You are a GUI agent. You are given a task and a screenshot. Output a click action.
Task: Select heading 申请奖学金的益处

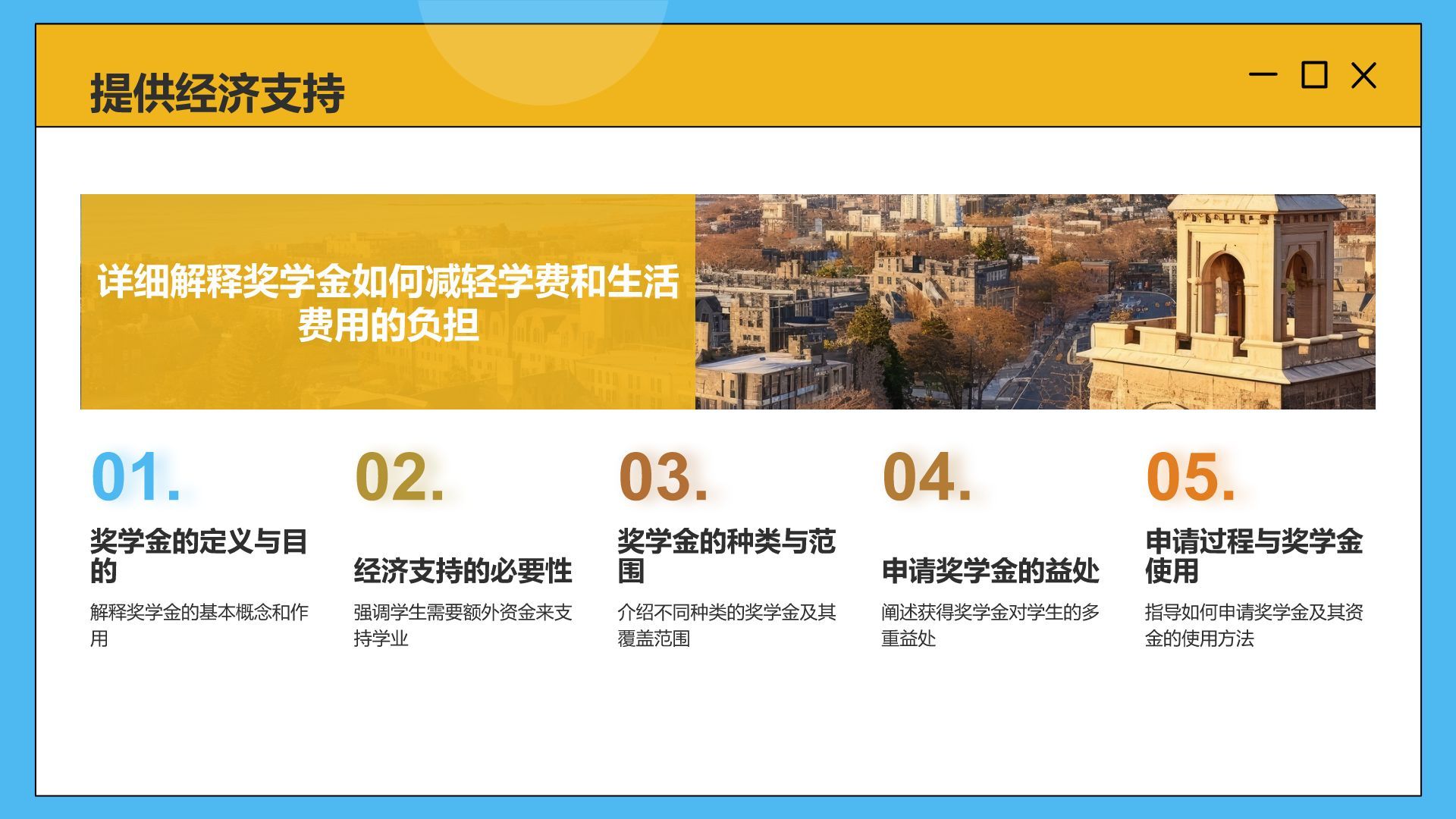[990, 571]
